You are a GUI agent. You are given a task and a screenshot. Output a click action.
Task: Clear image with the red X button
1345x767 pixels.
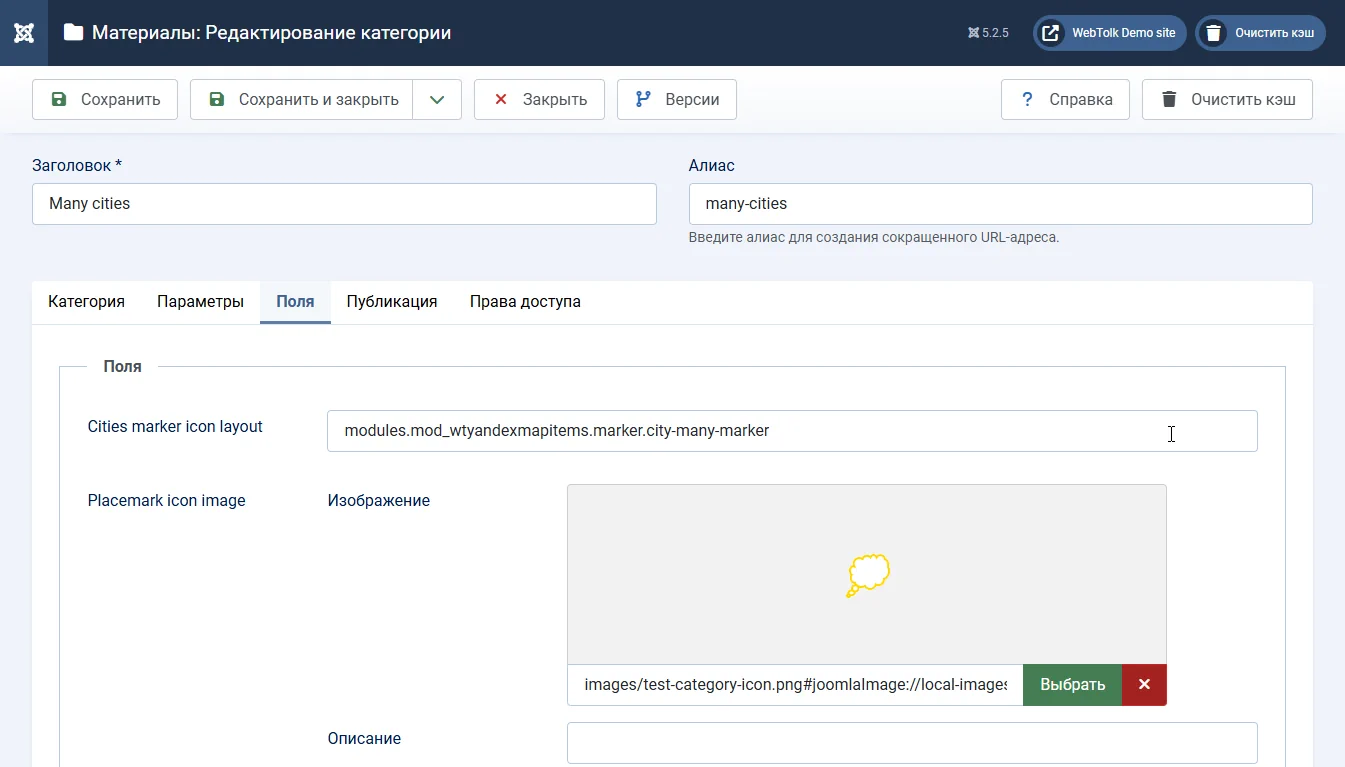coord(1144,685)
